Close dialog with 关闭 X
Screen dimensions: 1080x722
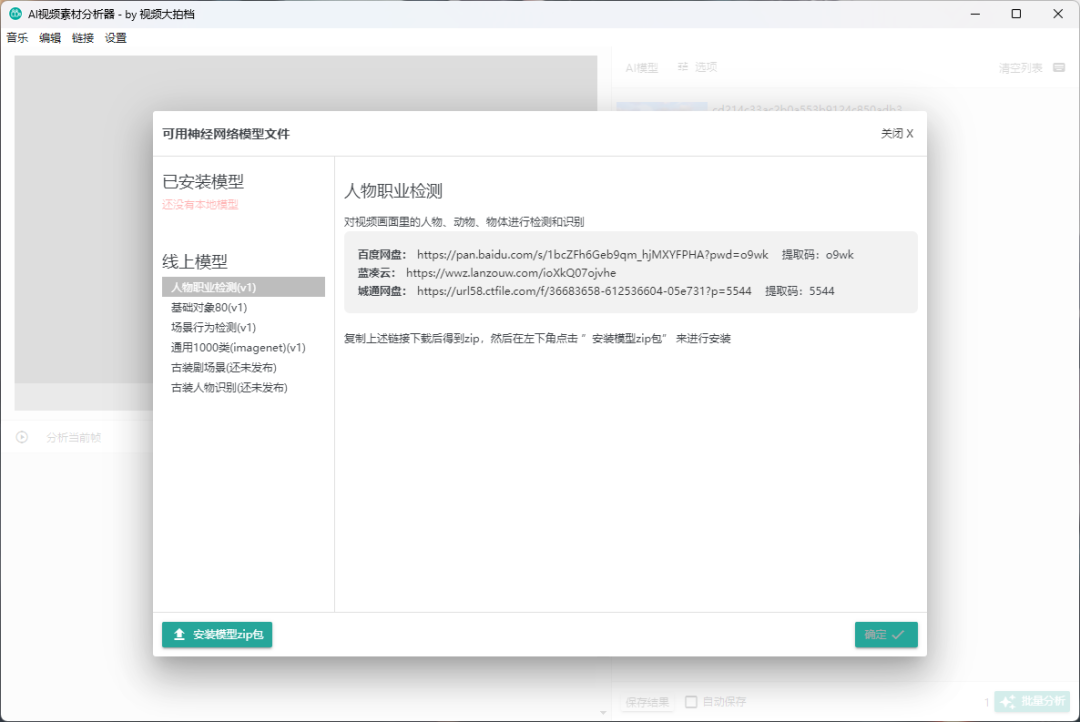pos(897,134)
